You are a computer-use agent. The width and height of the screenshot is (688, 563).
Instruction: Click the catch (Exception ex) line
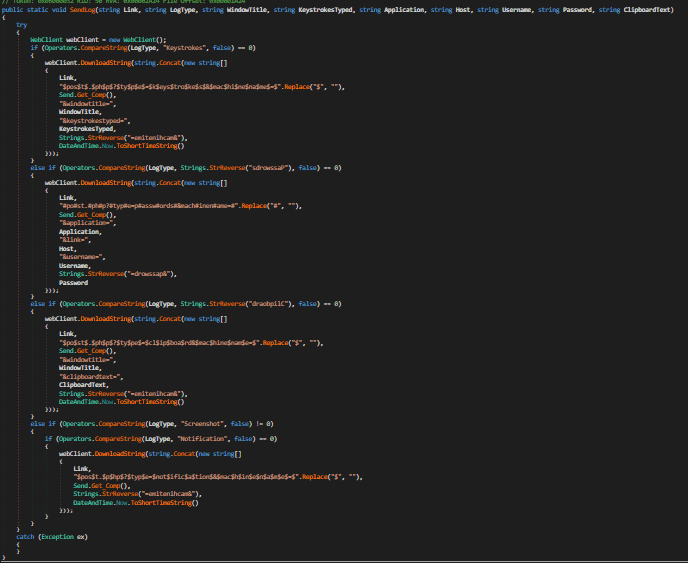tap(52, 537)
